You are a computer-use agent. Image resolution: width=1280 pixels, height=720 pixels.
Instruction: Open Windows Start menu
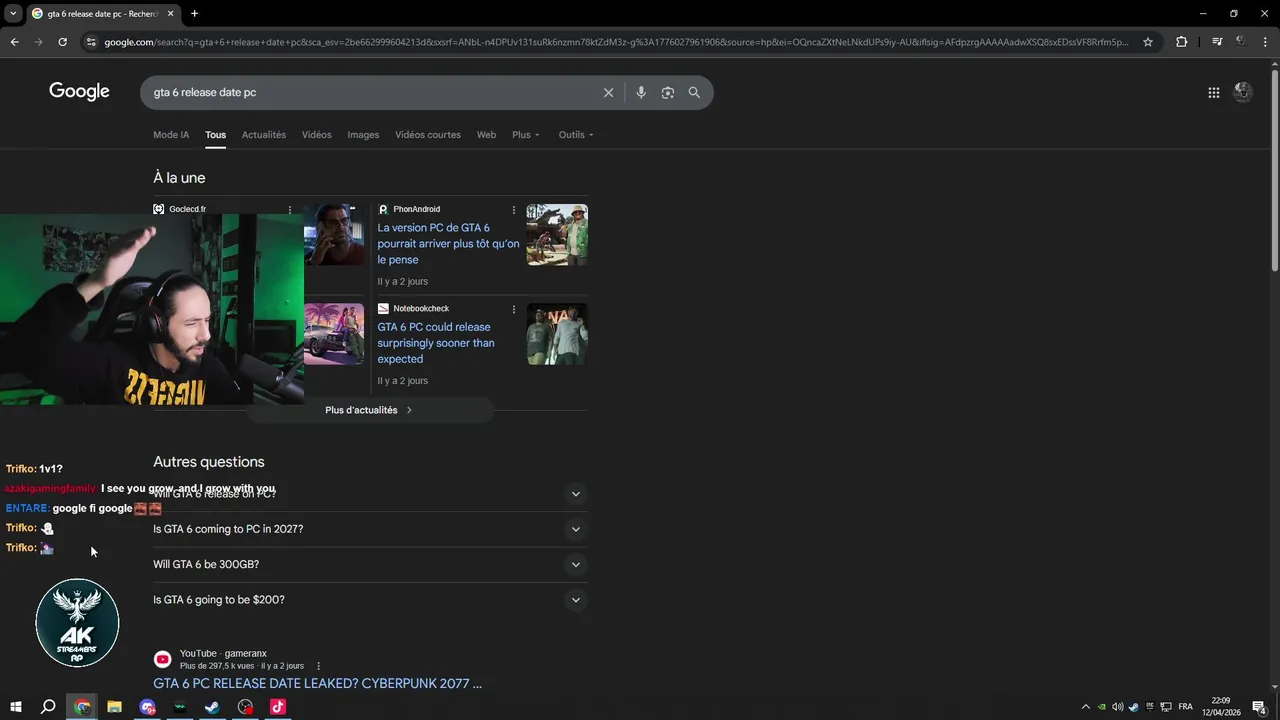coord(15,707)
